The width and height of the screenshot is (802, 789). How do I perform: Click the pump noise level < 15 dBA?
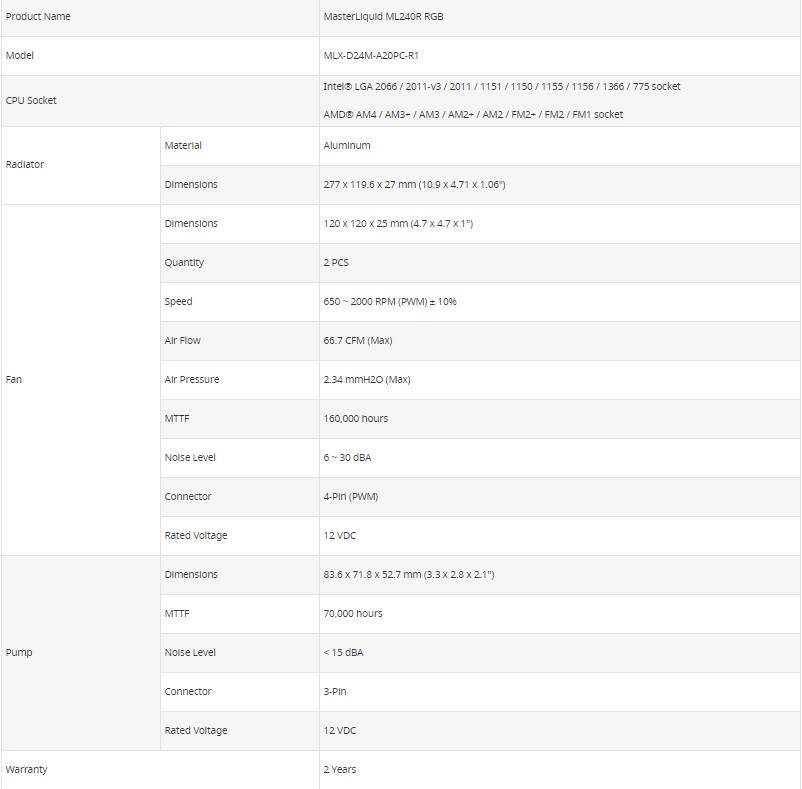[x=344, y=653]
